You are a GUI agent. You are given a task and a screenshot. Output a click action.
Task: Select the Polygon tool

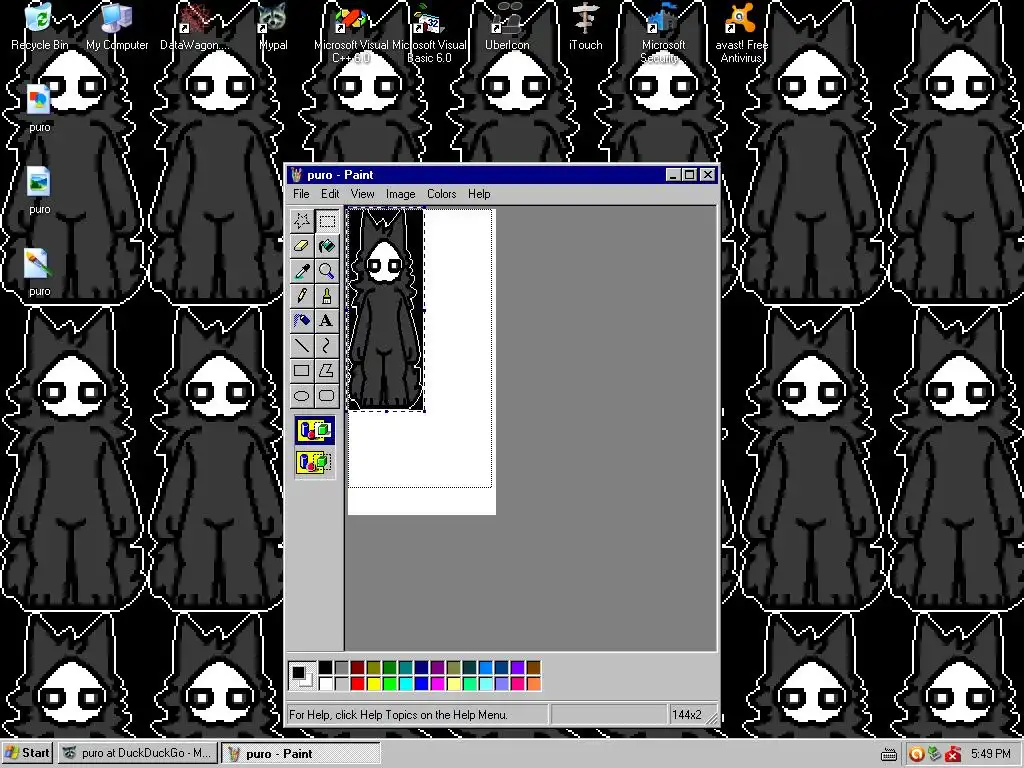click(327, 370)
